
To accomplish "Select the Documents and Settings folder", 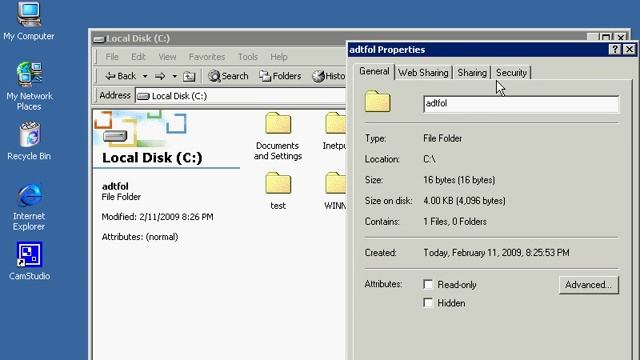I will [x=278, y=137].
